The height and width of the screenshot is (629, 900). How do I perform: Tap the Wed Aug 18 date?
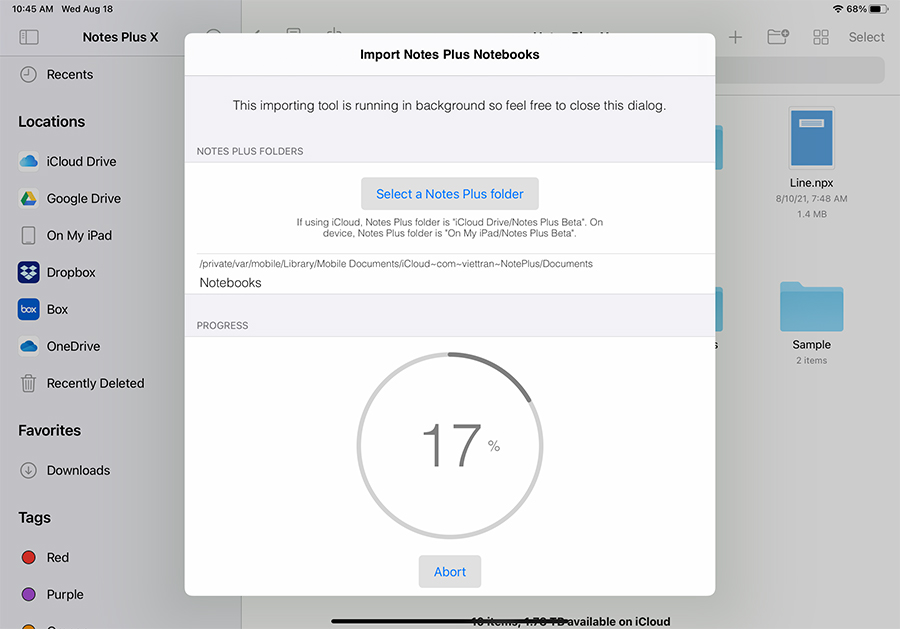(87, 9)
